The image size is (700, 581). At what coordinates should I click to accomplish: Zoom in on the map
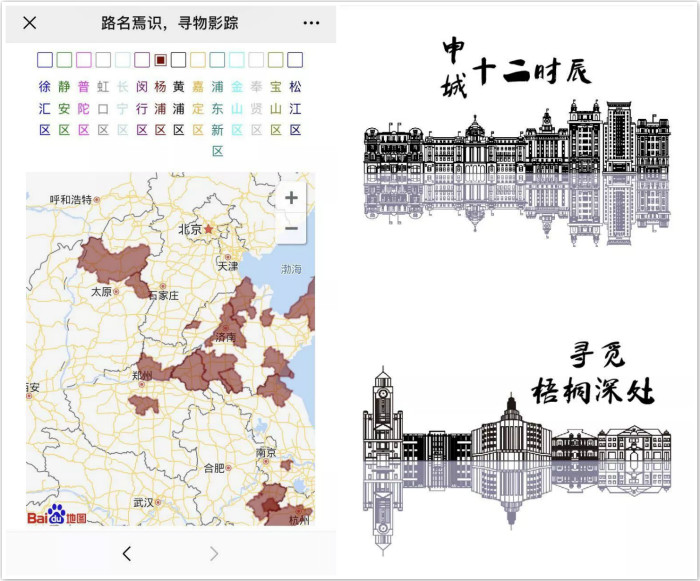(x=291, y=198)
